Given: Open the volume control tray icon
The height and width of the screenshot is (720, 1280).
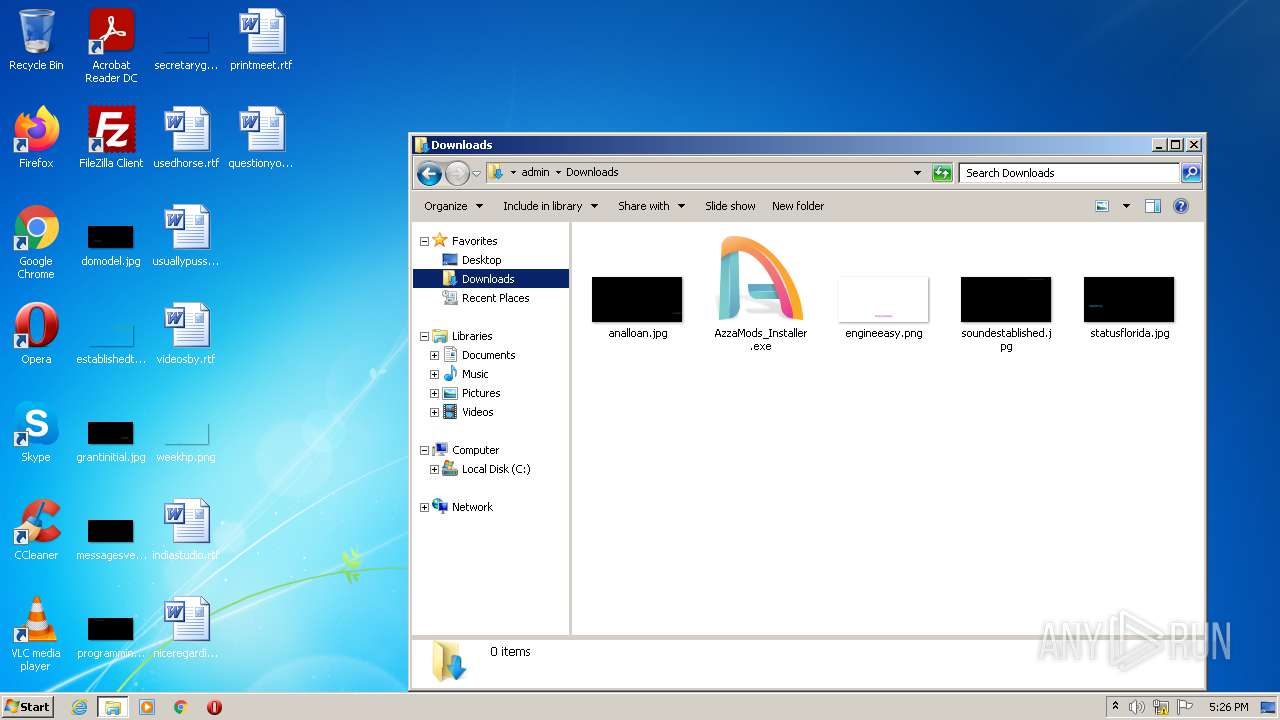Looking at the screenshot, I should coord(1137,707).
